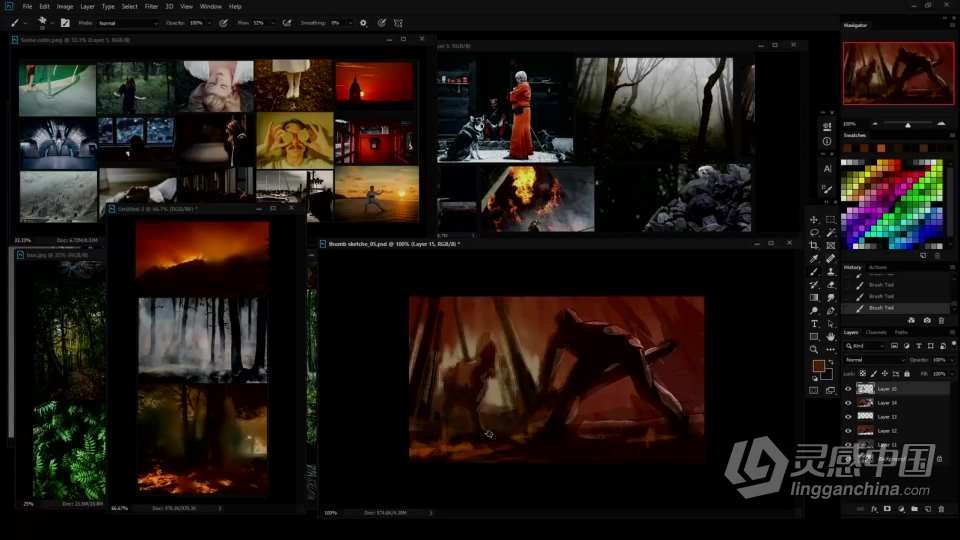Open Smoothing value dropdown arrow

(350, 23)
